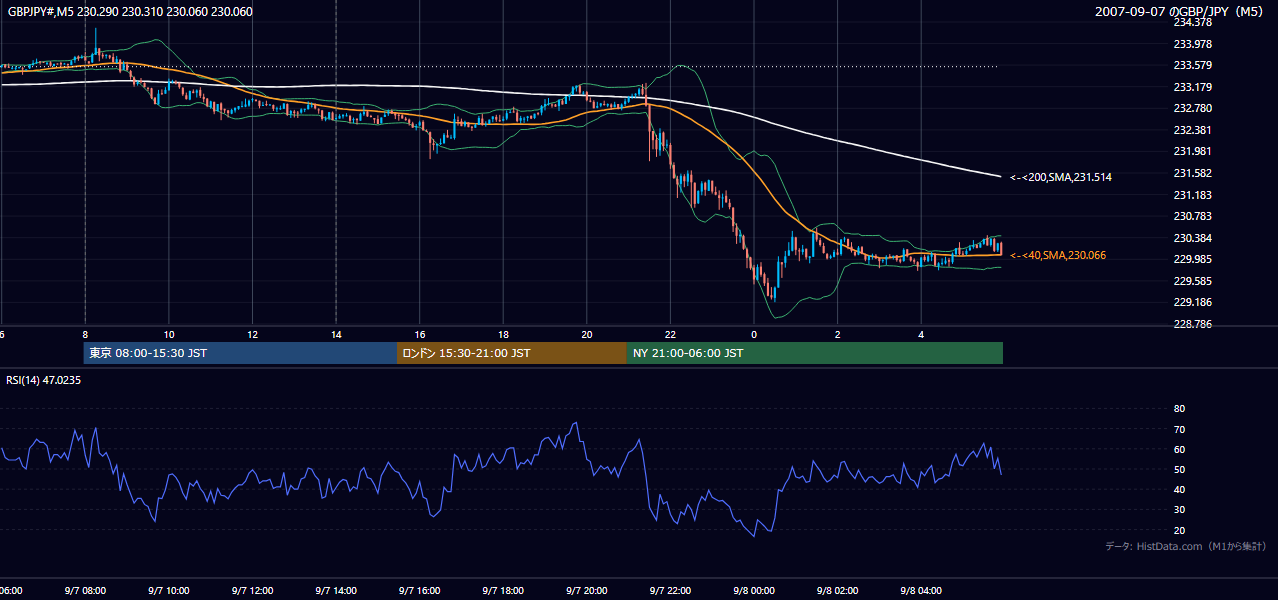Click hour label 16 under price chart

click(x=420, y=335)
